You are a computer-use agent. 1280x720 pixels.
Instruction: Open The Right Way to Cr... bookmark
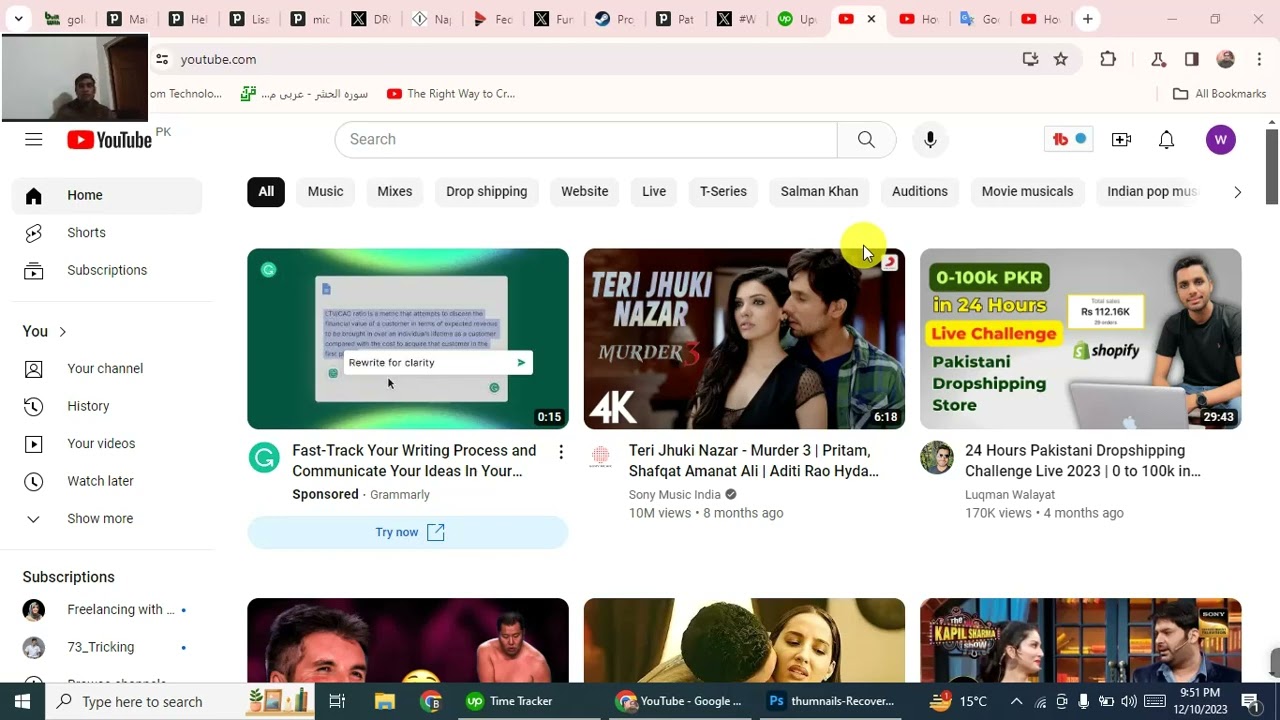(x=451, y=94)
